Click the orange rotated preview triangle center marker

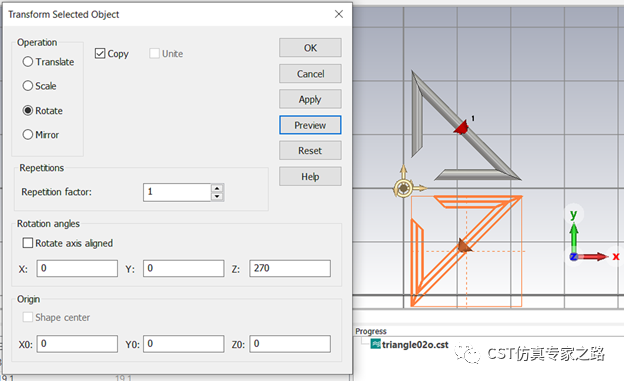click(x=464, y=245)
